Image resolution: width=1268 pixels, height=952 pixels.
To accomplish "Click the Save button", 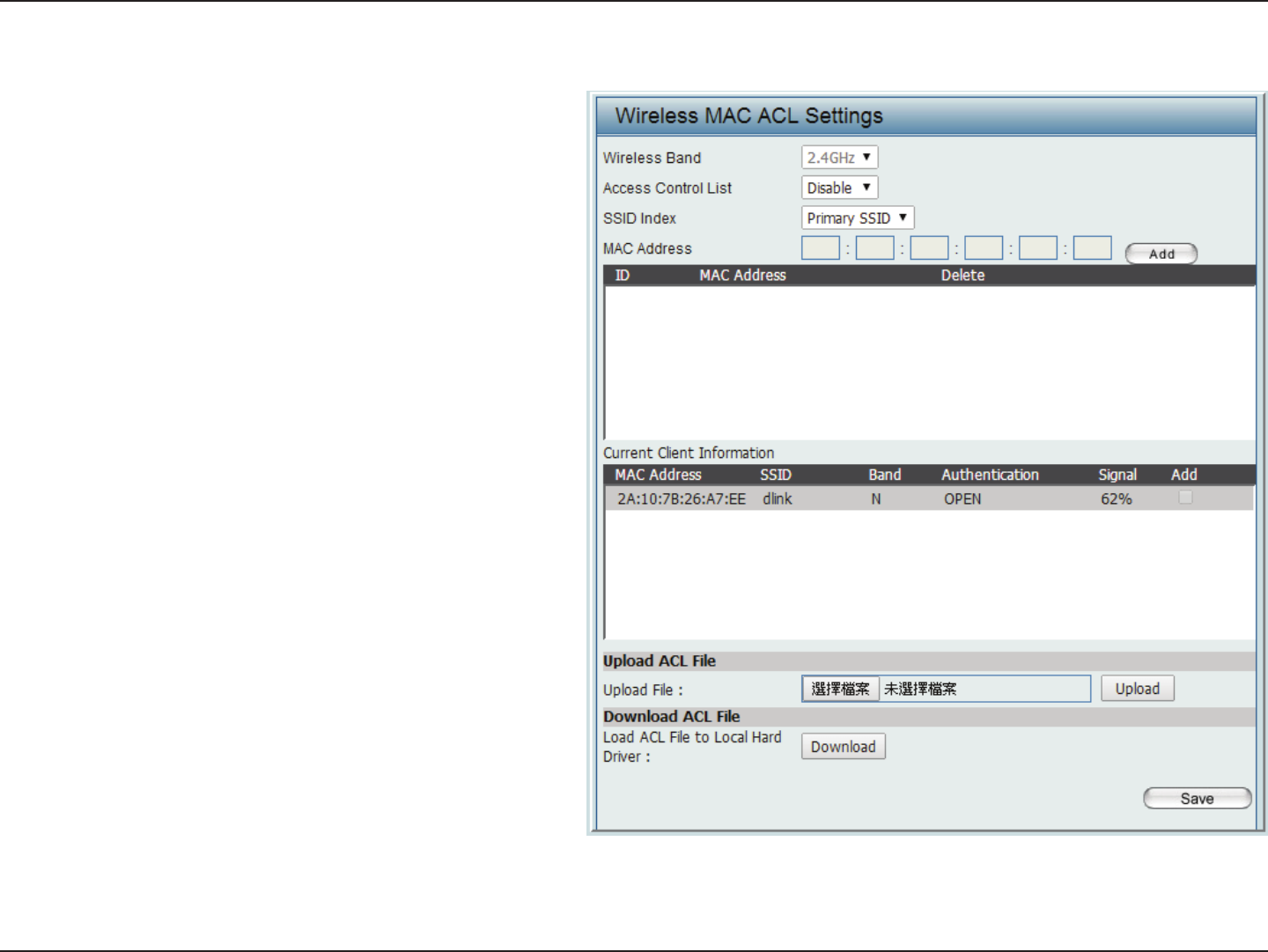I will [1197, 799].
